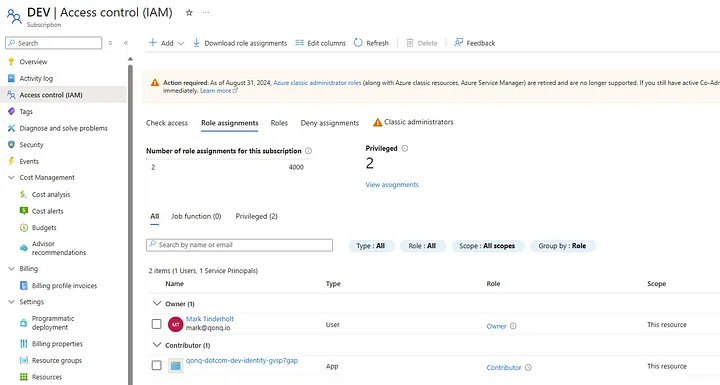The height and width of the screenshot is (385, 720).
Task: Select the Job function (0) tab
Action: (x=196, y=216)
